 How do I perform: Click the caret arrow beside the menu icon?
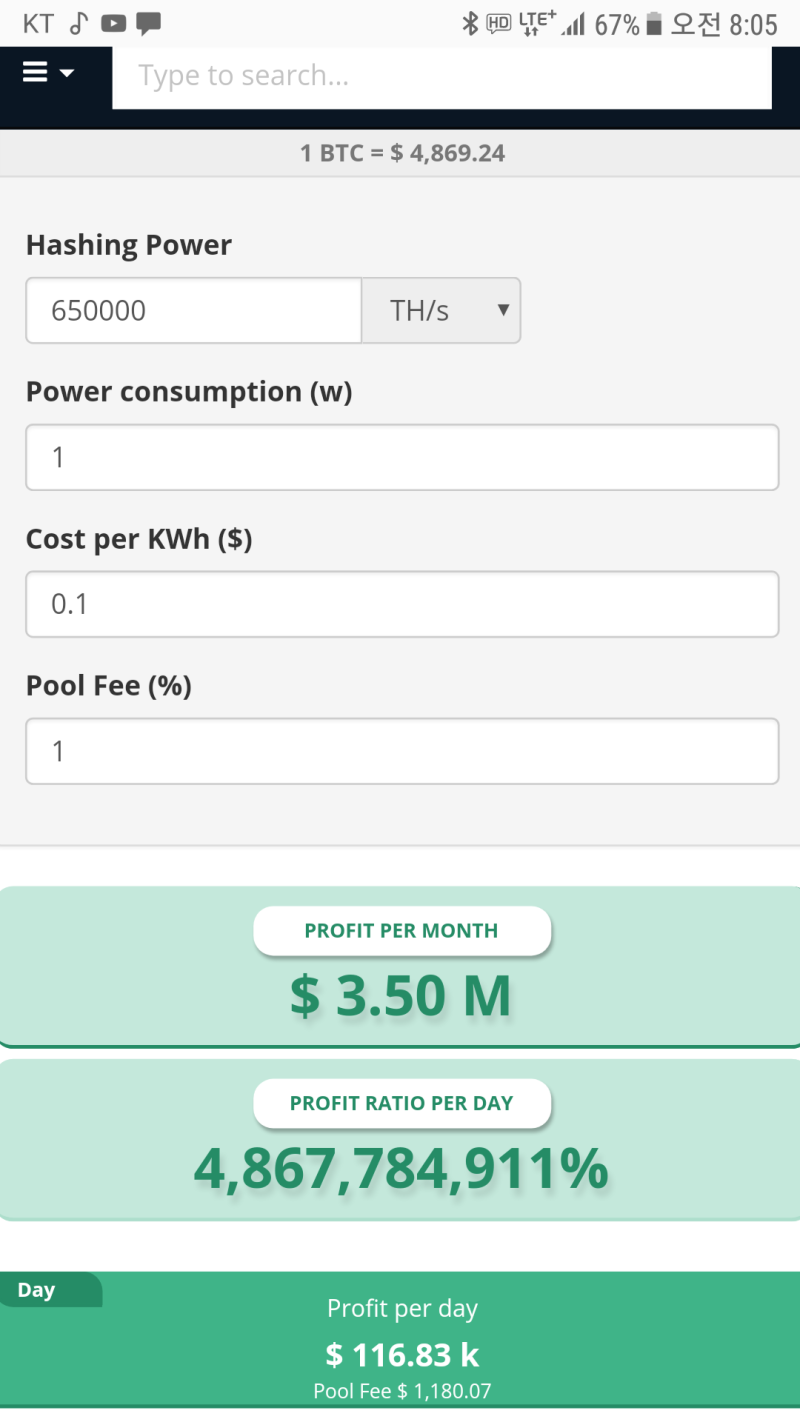[x=67, y=73]
